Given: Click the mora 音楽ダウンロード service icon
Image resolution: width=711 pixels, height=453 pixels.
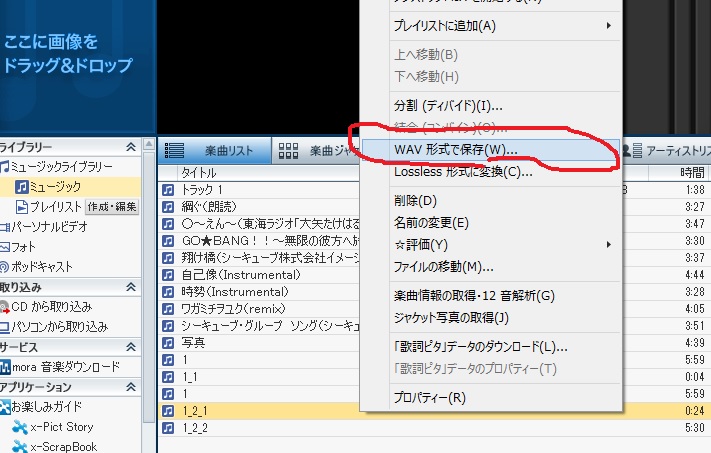Looking at the screenshot, I should (x=5, y=367).
